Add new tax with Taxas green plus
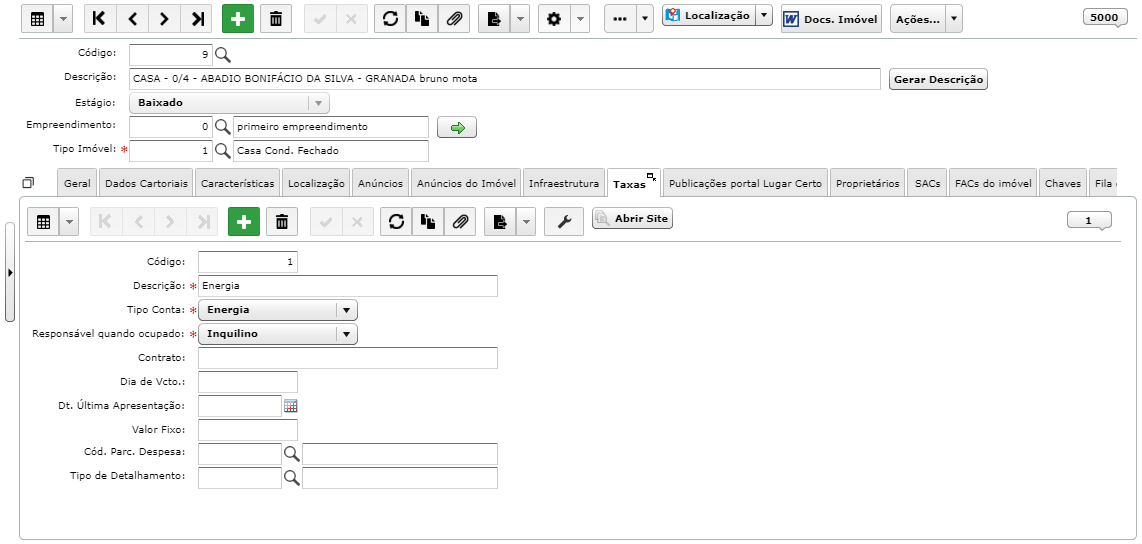This screenshot has width=1142, height=544. 244,221
